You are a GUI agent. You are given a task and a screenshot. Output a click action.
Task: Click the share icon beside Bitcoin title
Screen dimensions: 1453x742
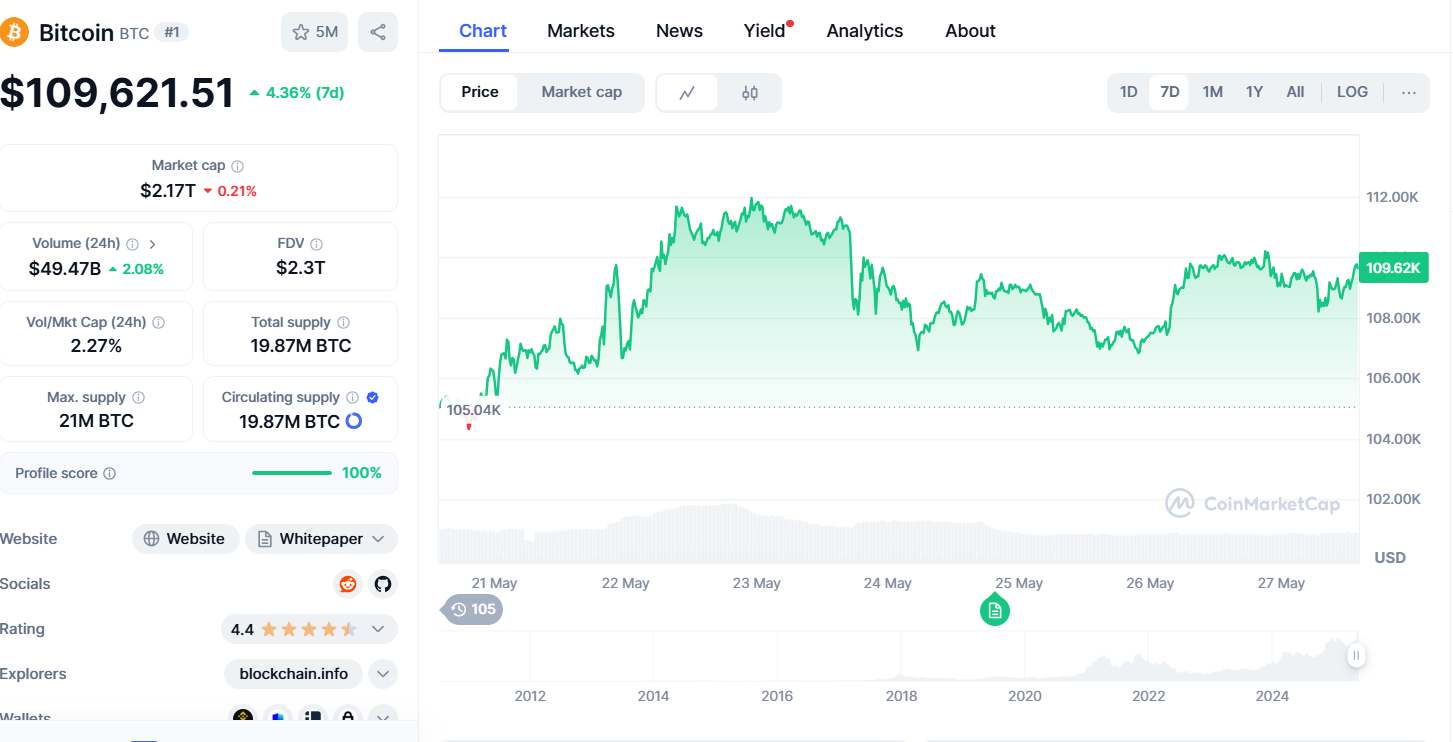pyautogui.click(x=378, y=32)
